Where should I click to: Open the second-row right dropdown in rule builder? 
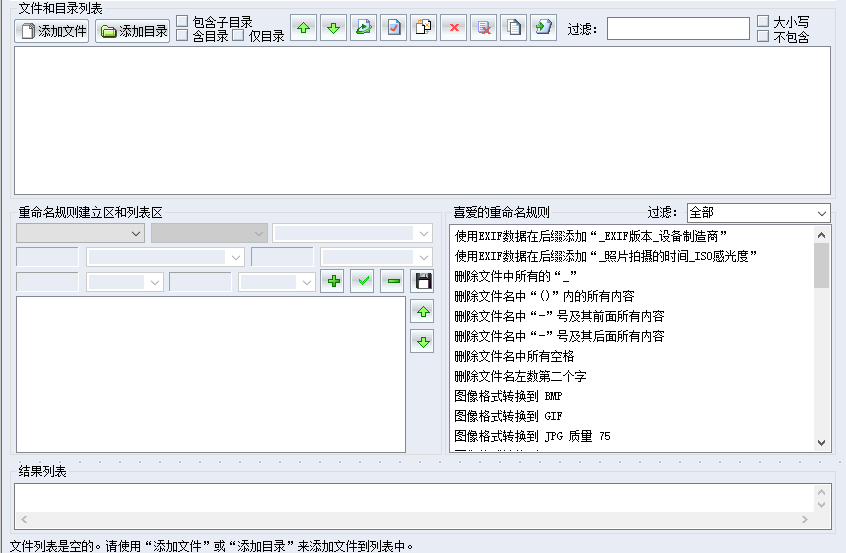pyautogui.click(x=377, y=257)
